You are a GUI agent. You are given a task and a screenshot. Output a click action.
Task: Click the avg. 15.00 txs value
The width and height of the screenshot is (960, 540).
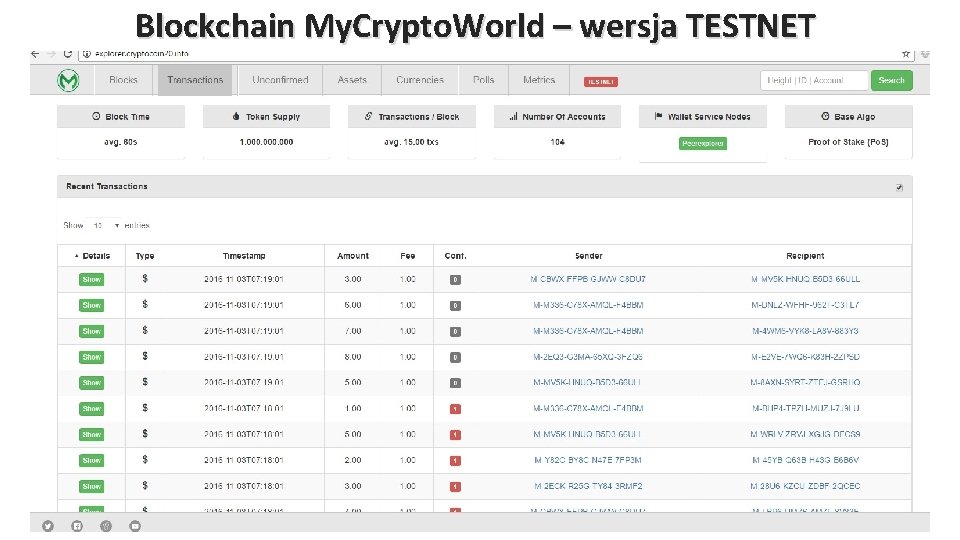tap(411, 142)
